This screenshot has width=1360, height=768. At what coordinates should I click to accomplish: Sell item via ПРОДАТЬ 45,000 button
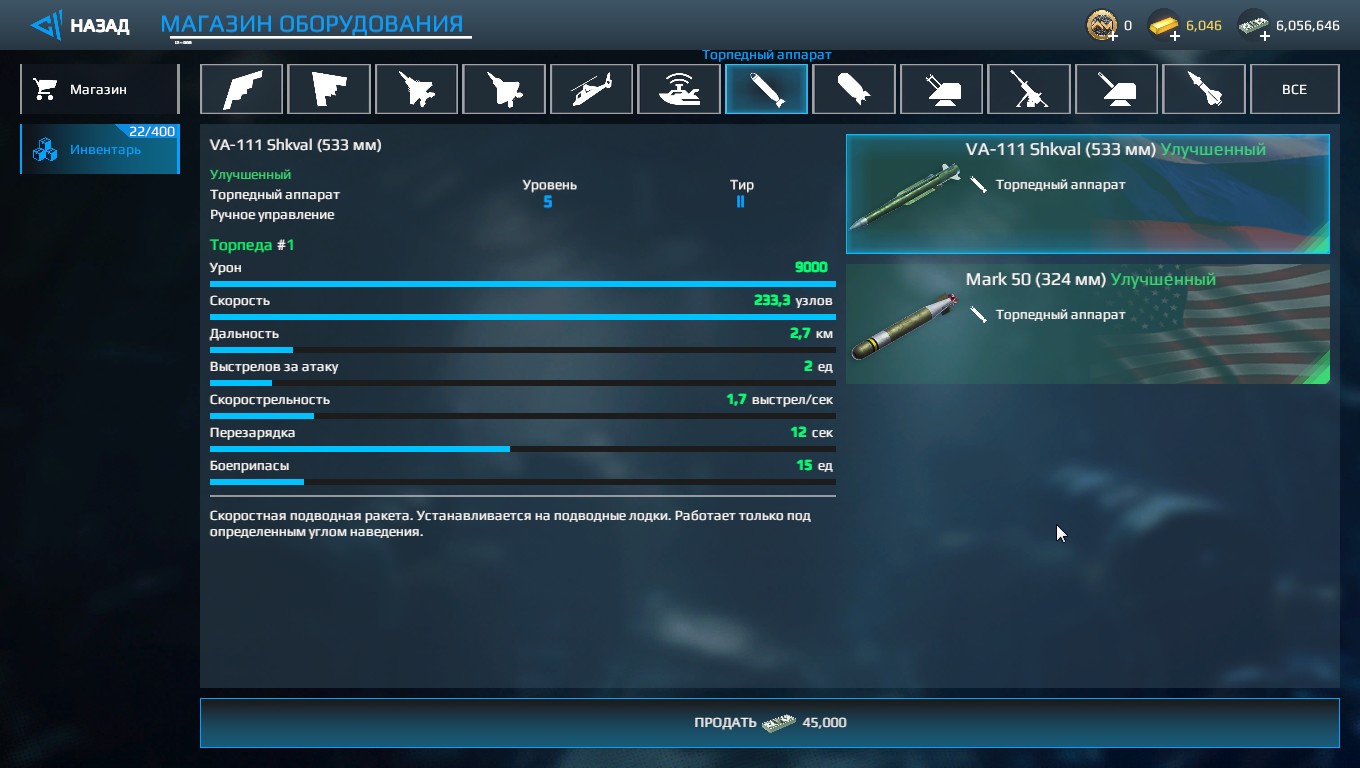[x=769, y=722]
